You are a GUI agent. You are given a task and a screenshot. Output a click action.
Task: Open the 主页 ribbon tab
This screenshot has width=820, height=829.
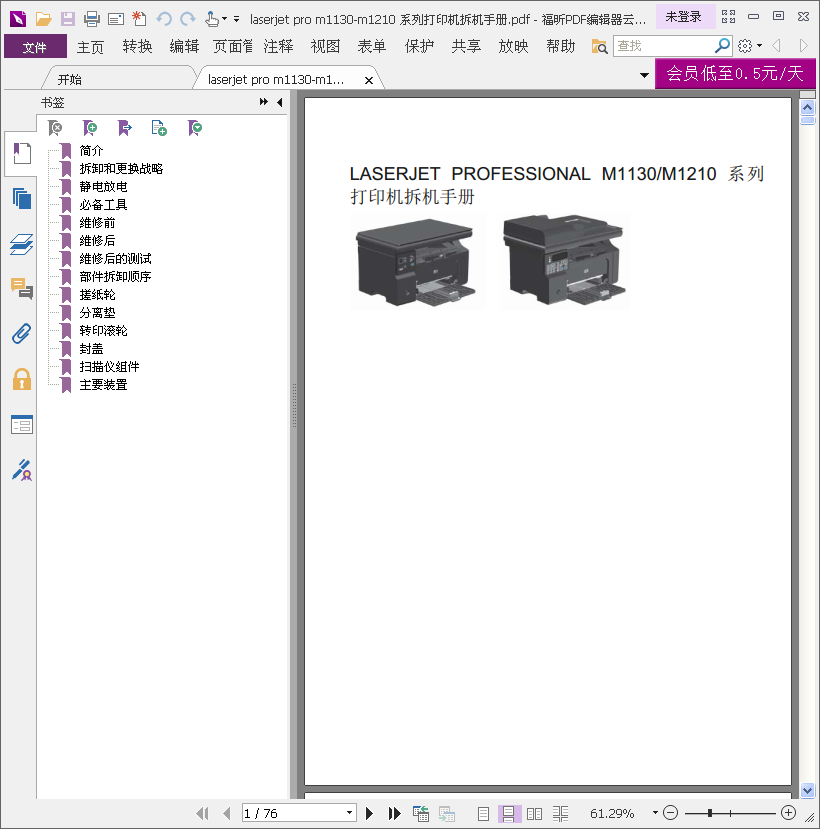pos(90,47)
